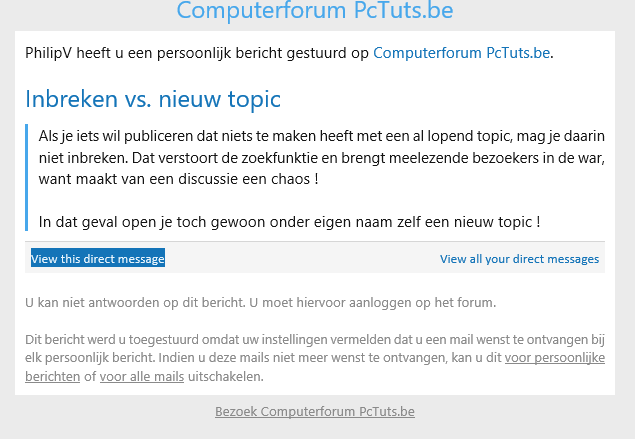
Task: Click the blue vertical quote bar beside the message
Action: [26, 177]
